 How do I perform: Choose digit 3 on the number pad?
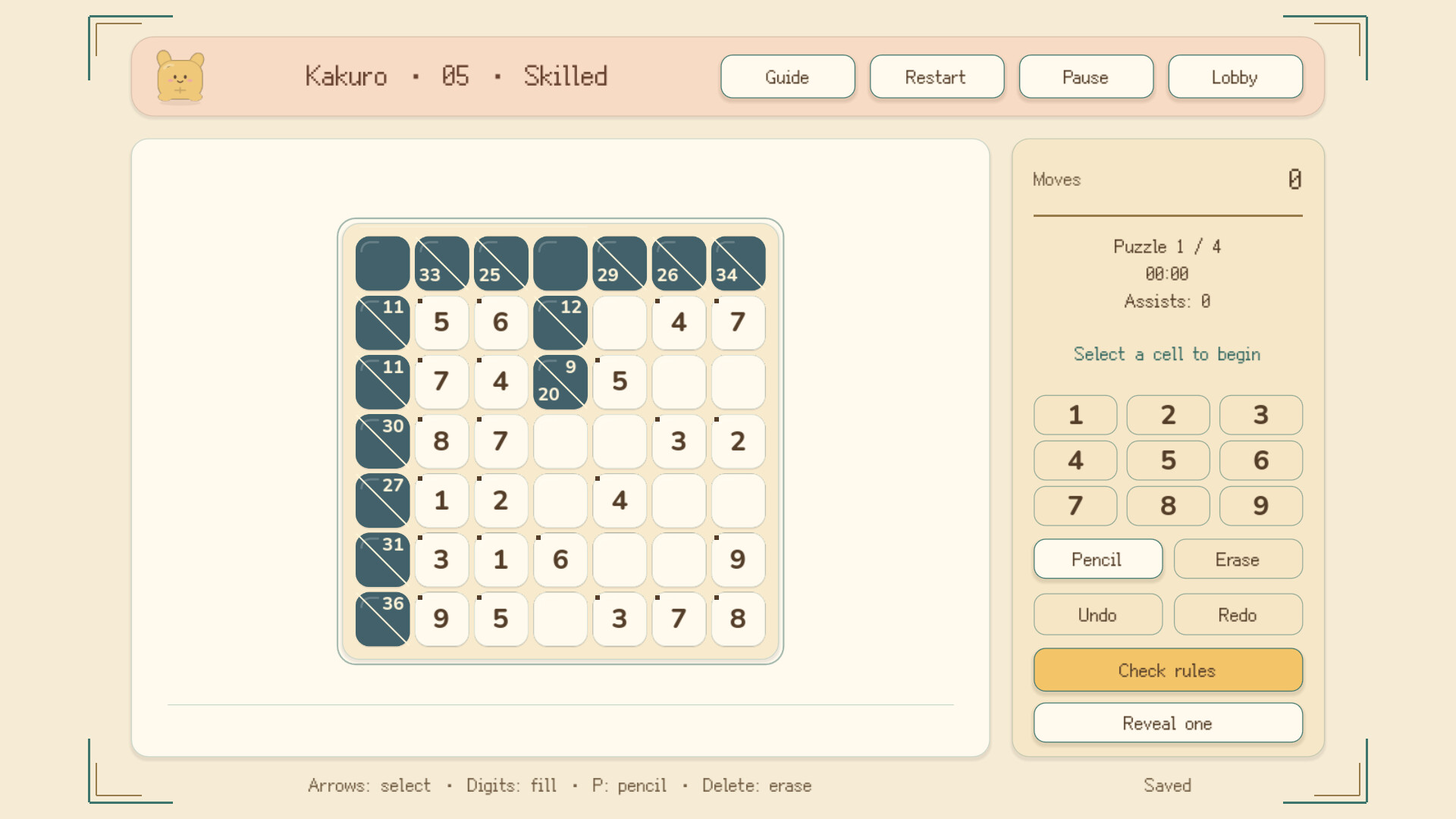click(1260, 415)
